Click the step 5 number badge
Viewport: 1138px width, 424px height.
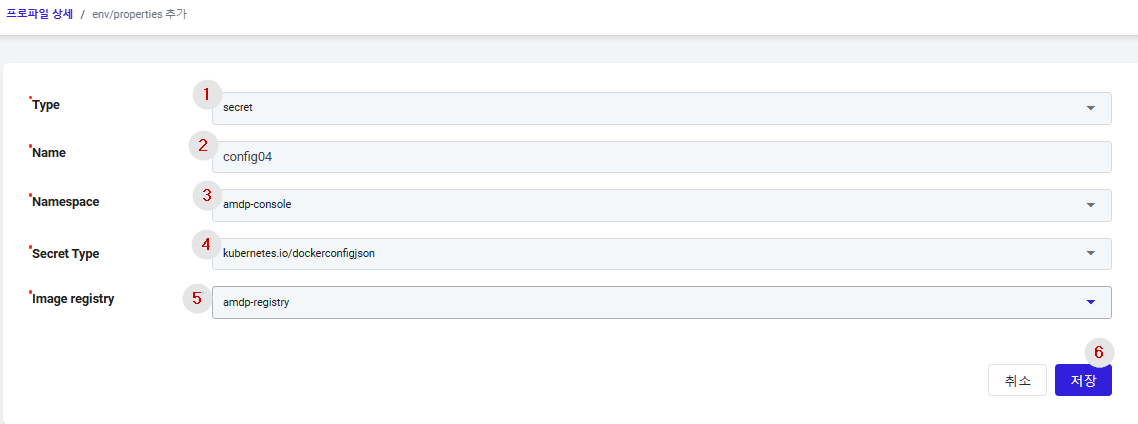[x=197, y=298]
